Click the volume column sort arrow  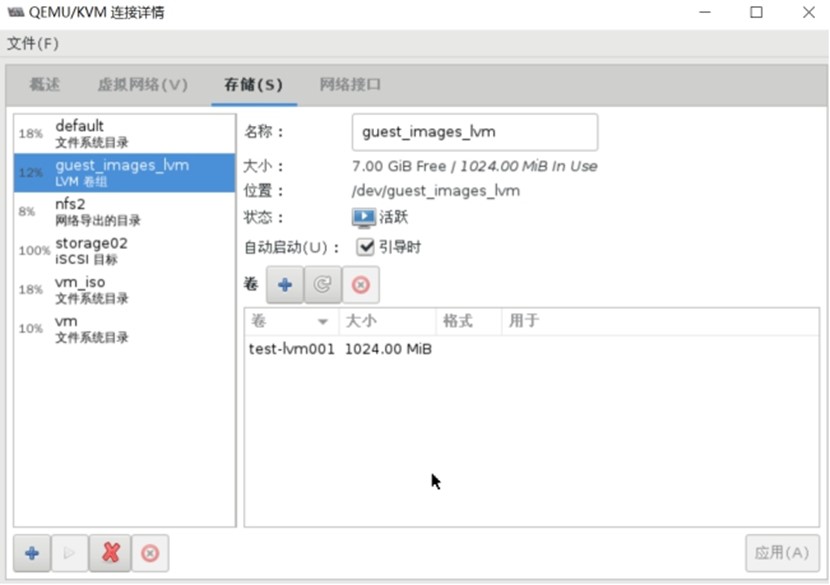point(322,321)
